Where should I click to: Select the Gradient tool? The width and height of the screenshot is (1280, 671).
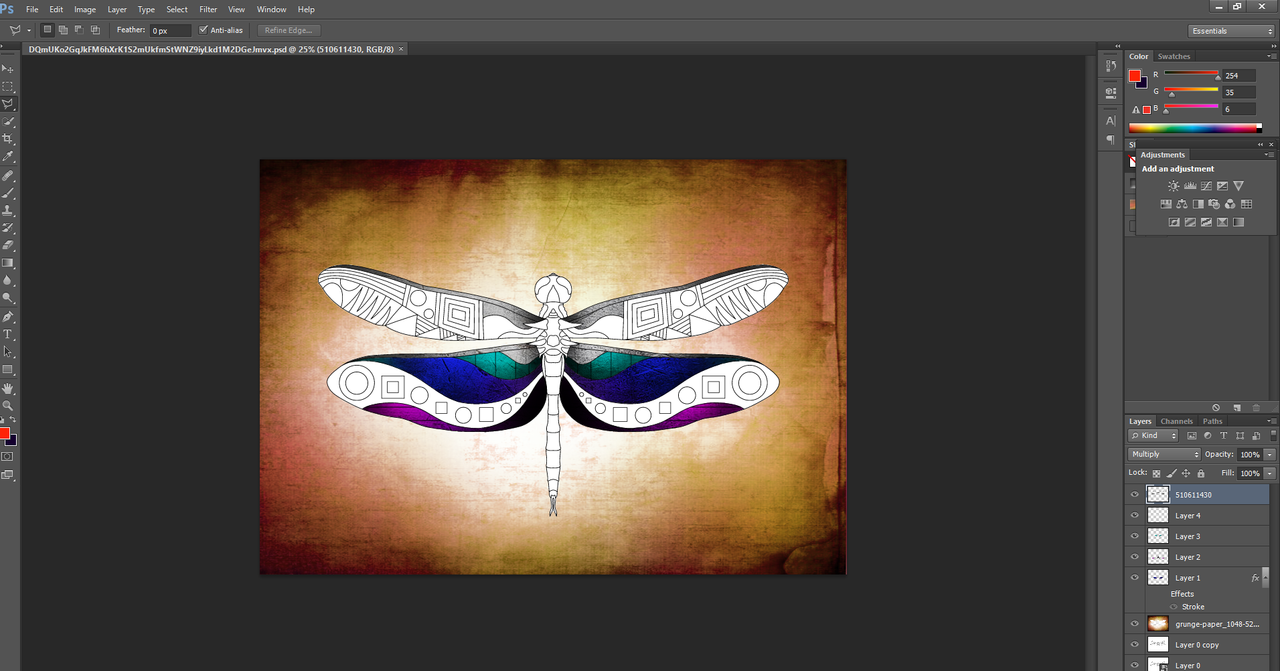[x=8, y=263]
